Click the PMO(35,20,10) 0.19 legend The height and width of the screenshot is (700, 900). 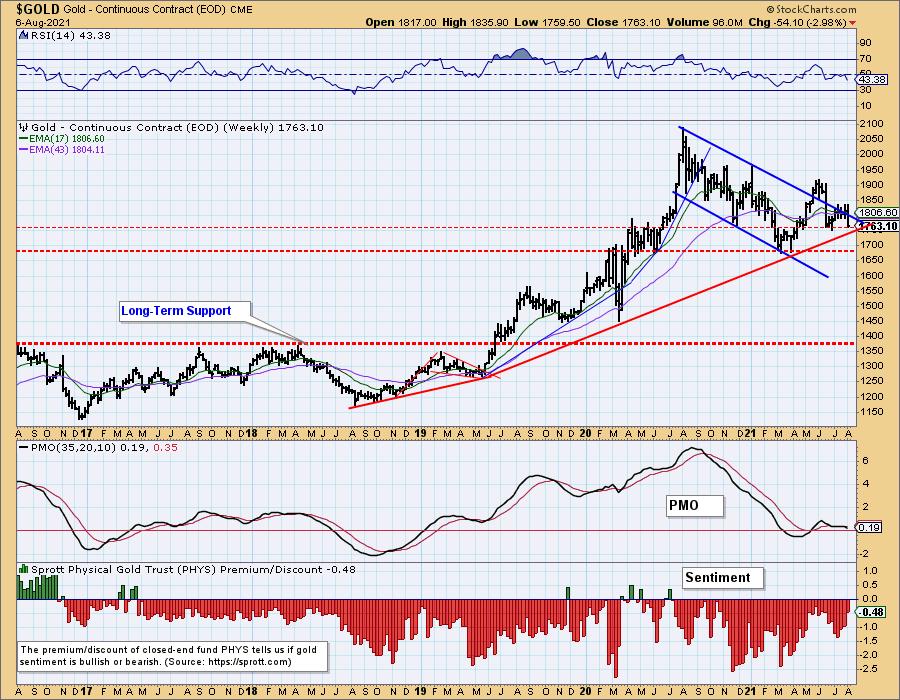point(83,448)
